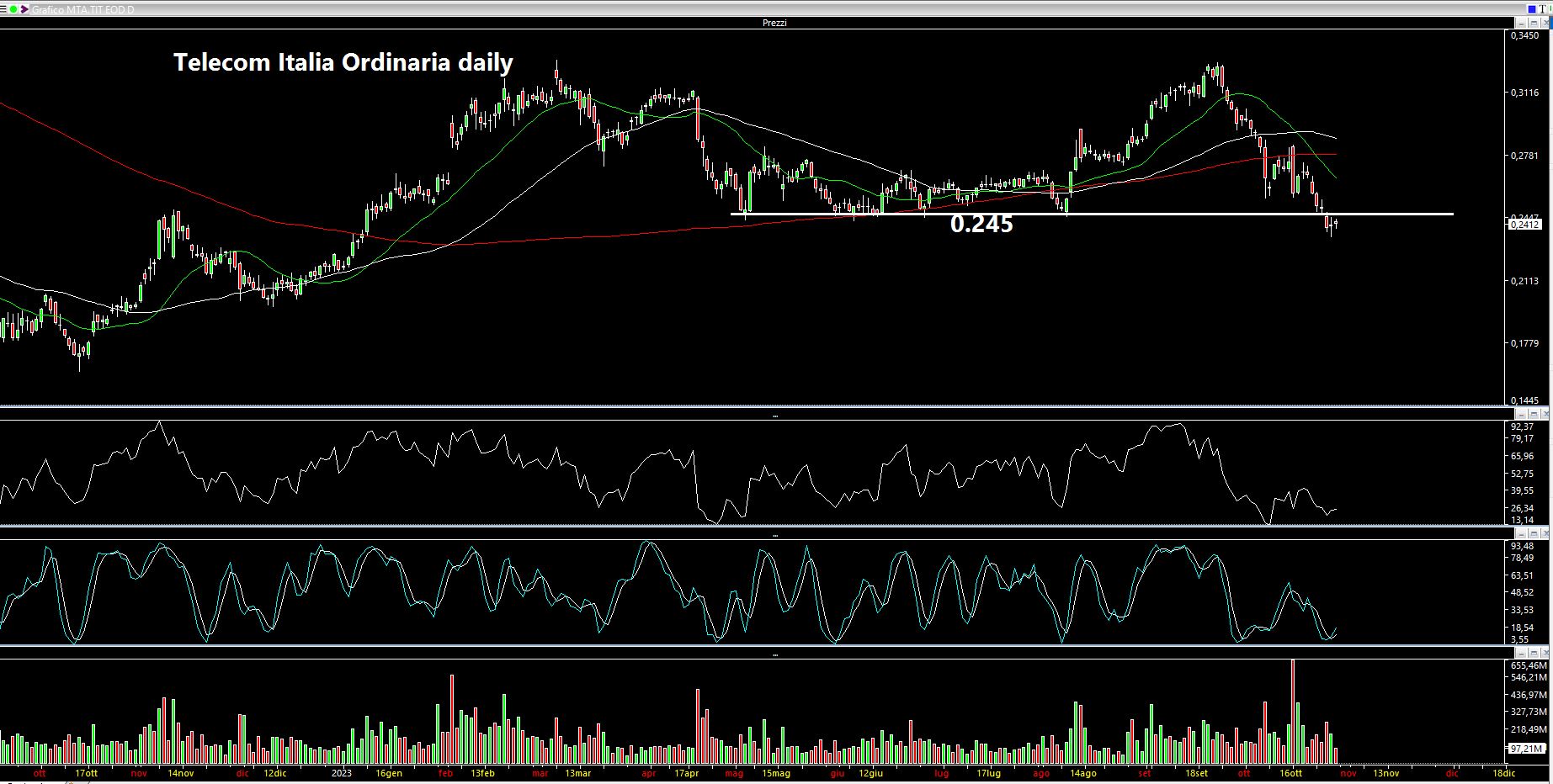This screenshot has height=784, width=1553.
Task: Click the 93,48 stochastic scale value
Action: (x=1522, y=546)
